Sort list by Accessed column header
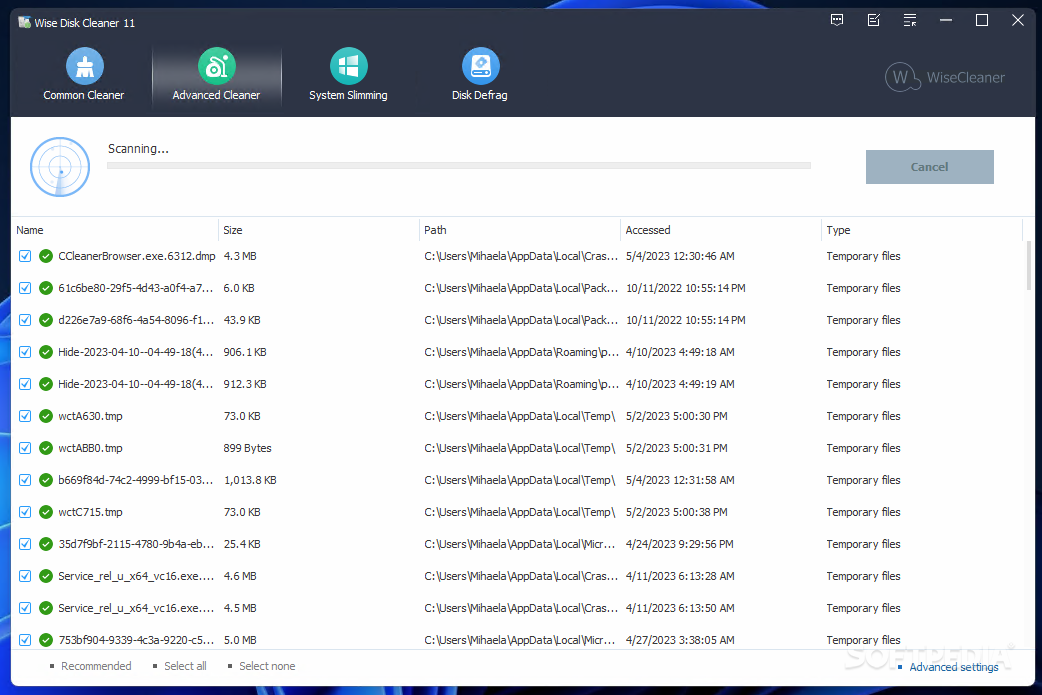Screen dimensions: 1042x695 [x=721, y=230]
